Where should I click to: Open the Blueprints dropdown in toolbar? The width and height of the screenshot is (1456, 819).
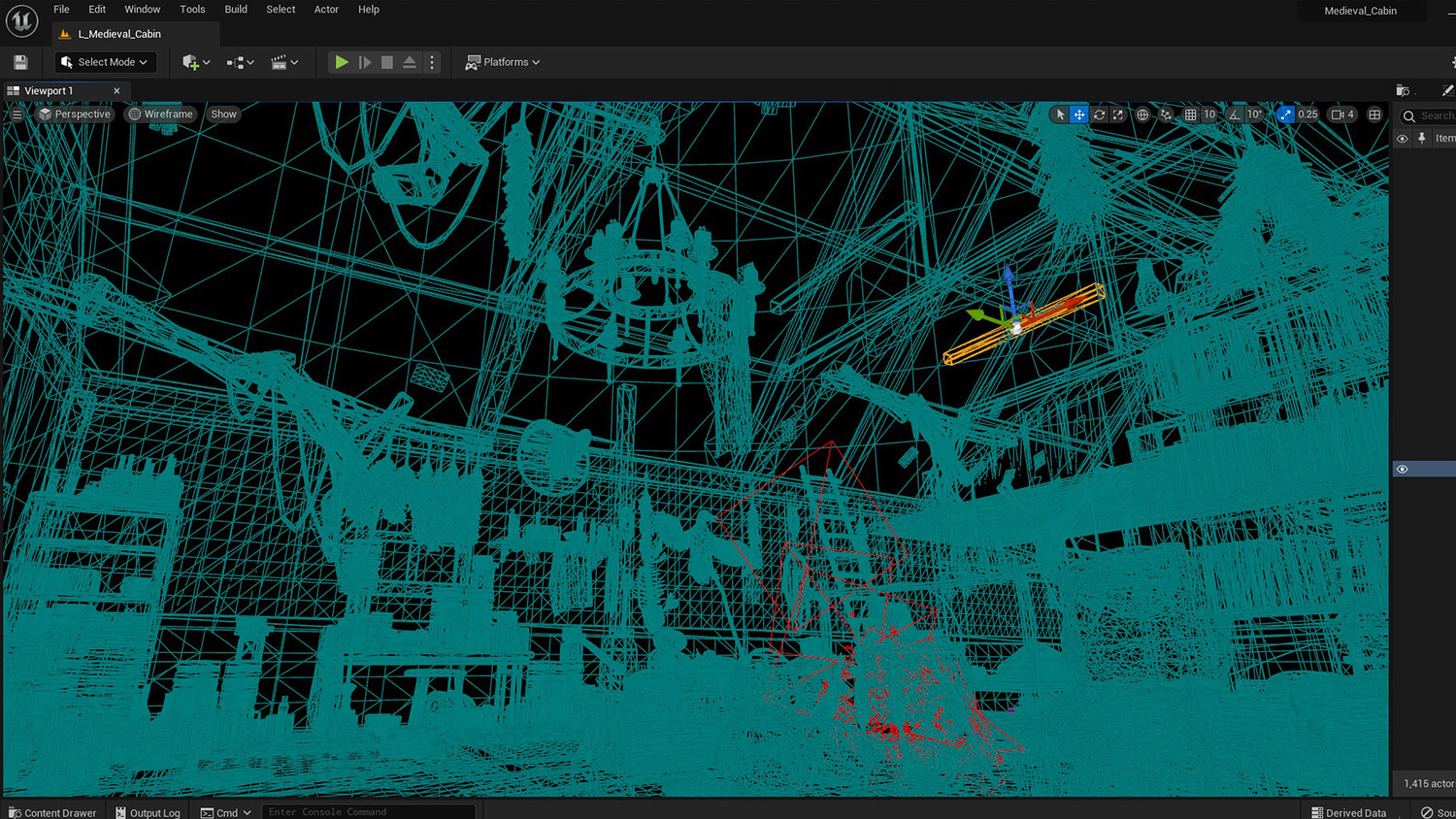240,62
